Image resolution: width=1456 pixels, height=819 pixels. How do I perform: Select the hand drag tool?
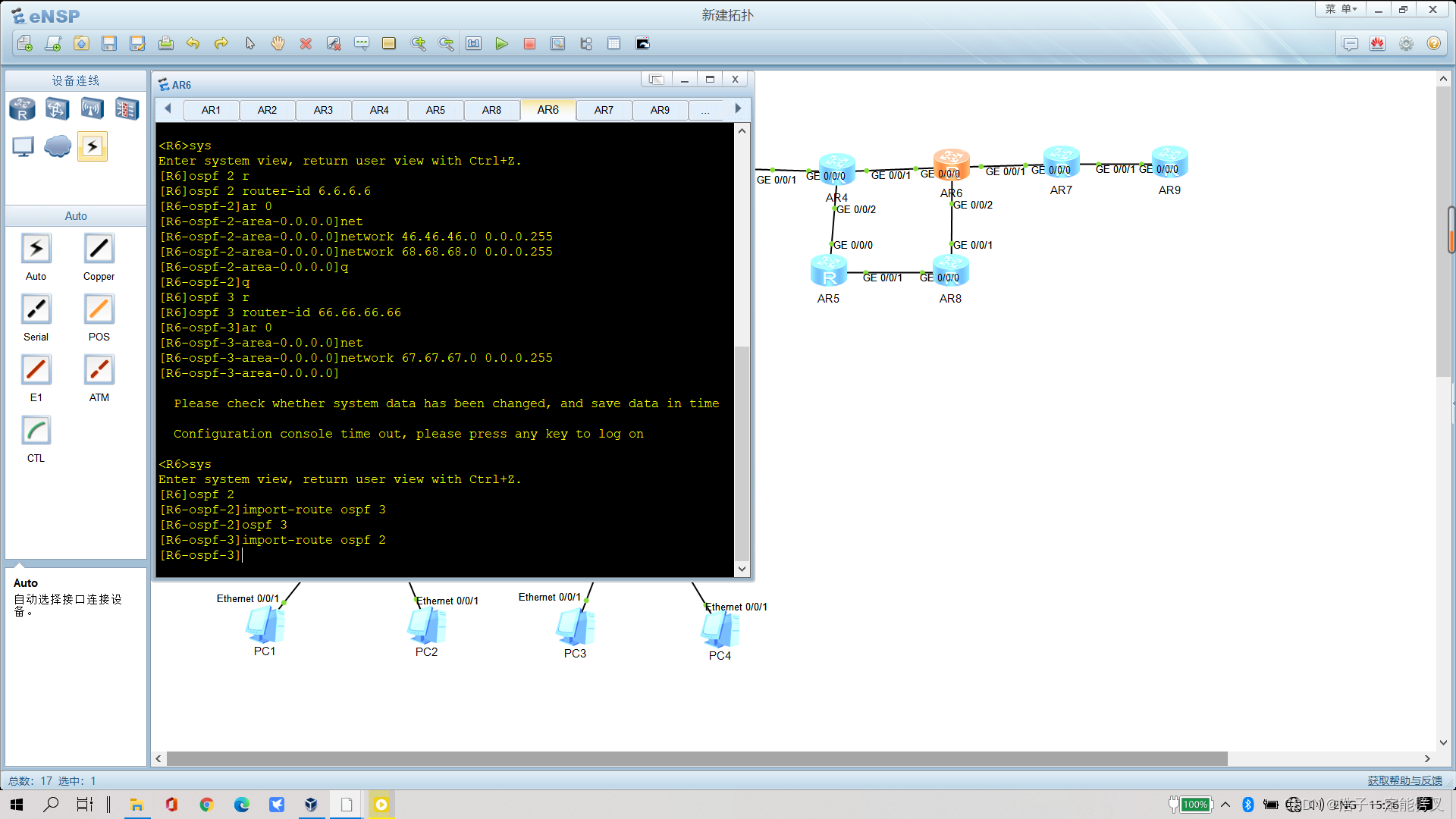pos(278,44)
